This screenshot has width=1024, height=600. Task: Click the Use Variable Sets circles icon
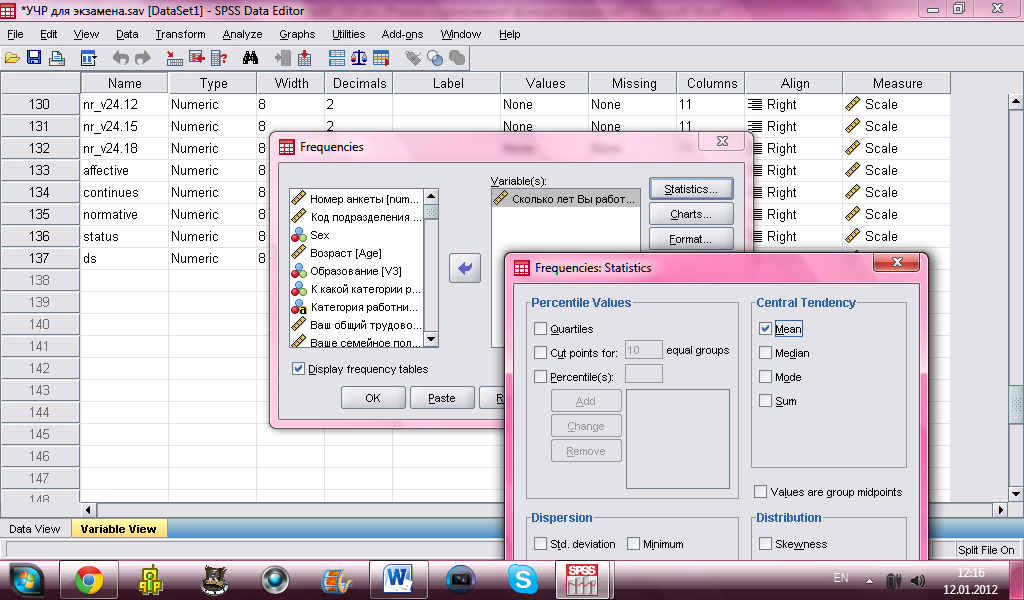click(x=435, y=58)
